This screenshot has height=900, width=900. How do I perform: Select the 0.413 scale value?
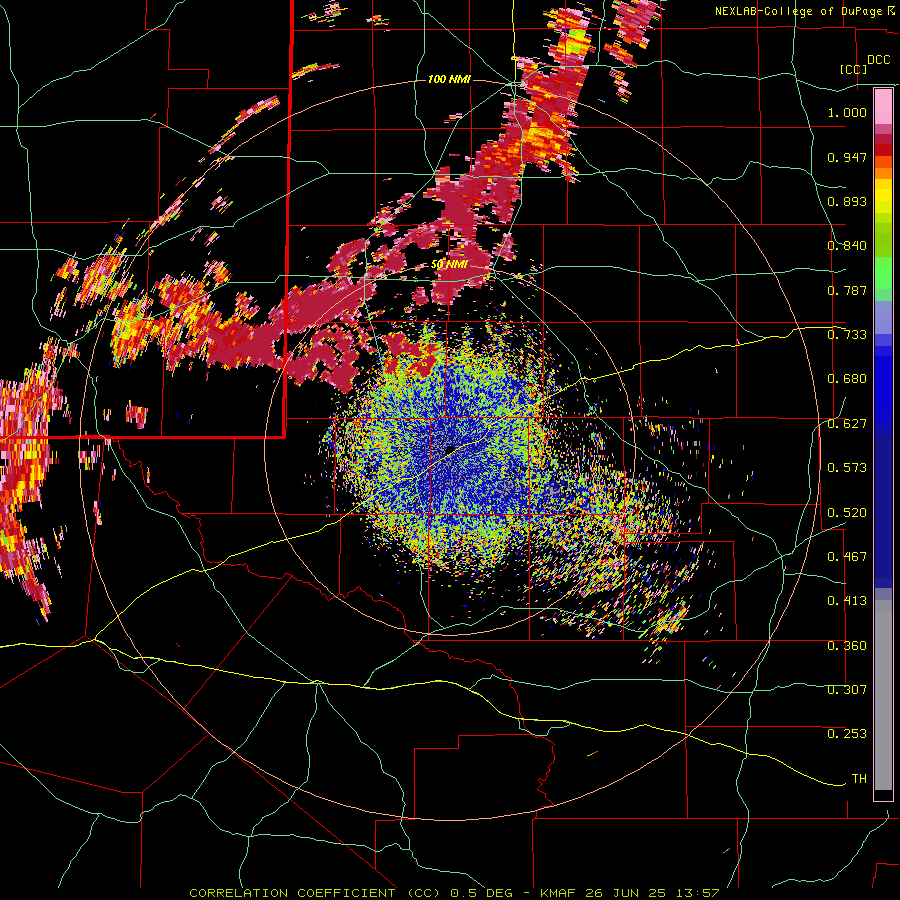click(847, 601)
